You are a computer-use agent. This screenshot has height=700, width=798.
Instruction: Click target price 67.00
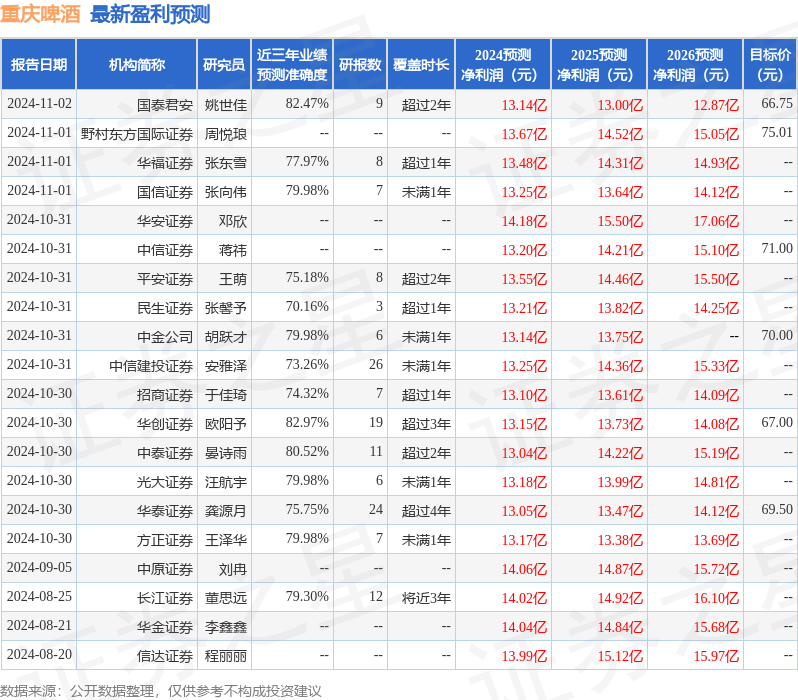777,423
